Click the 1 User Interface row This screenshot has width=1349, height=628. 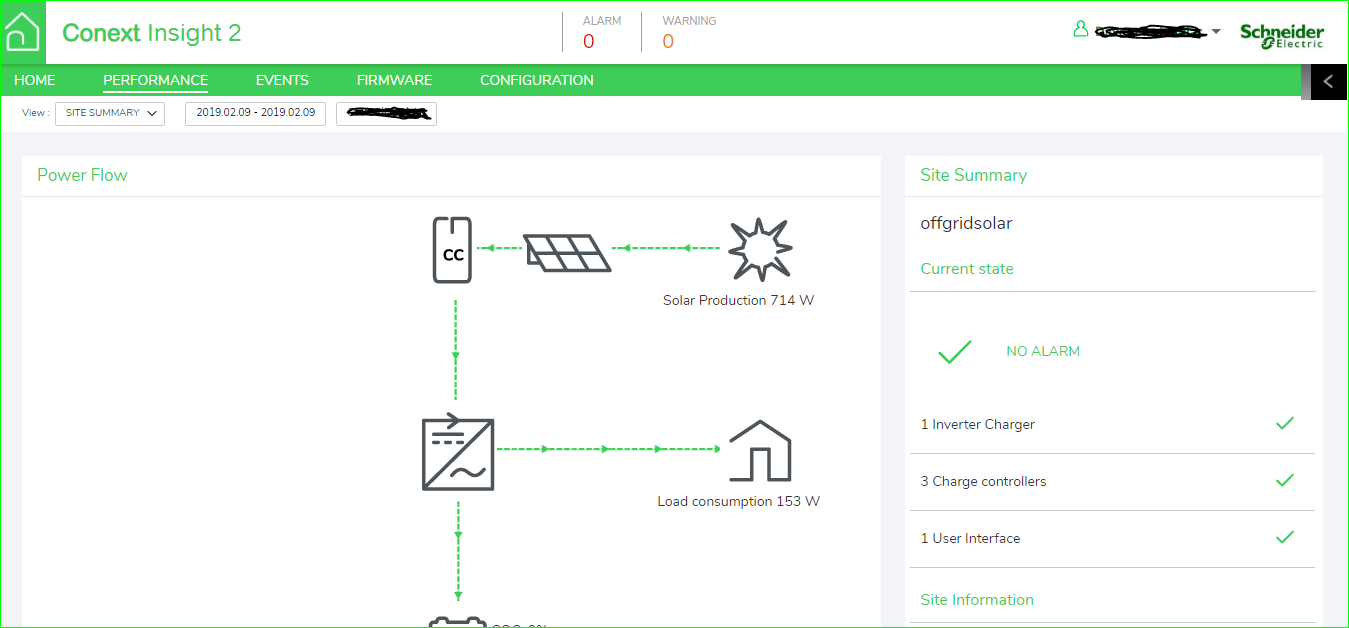coord(1112,539)
